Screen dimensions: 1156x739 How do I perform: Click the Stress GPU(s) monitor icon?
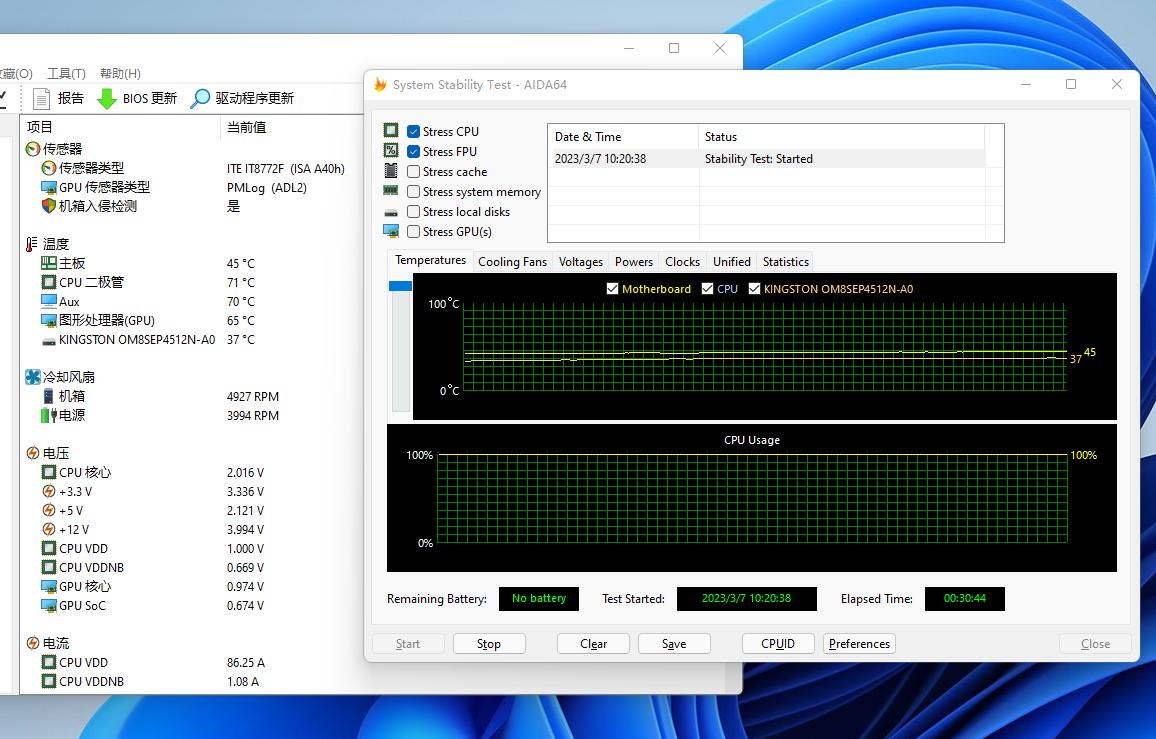click(x=391, y=231)
